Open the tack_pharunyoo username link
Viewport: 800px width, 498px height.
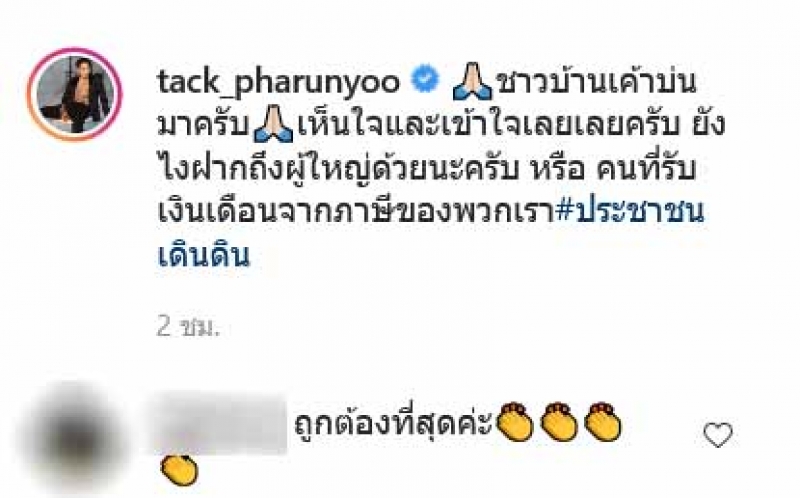tap(278, 82)
